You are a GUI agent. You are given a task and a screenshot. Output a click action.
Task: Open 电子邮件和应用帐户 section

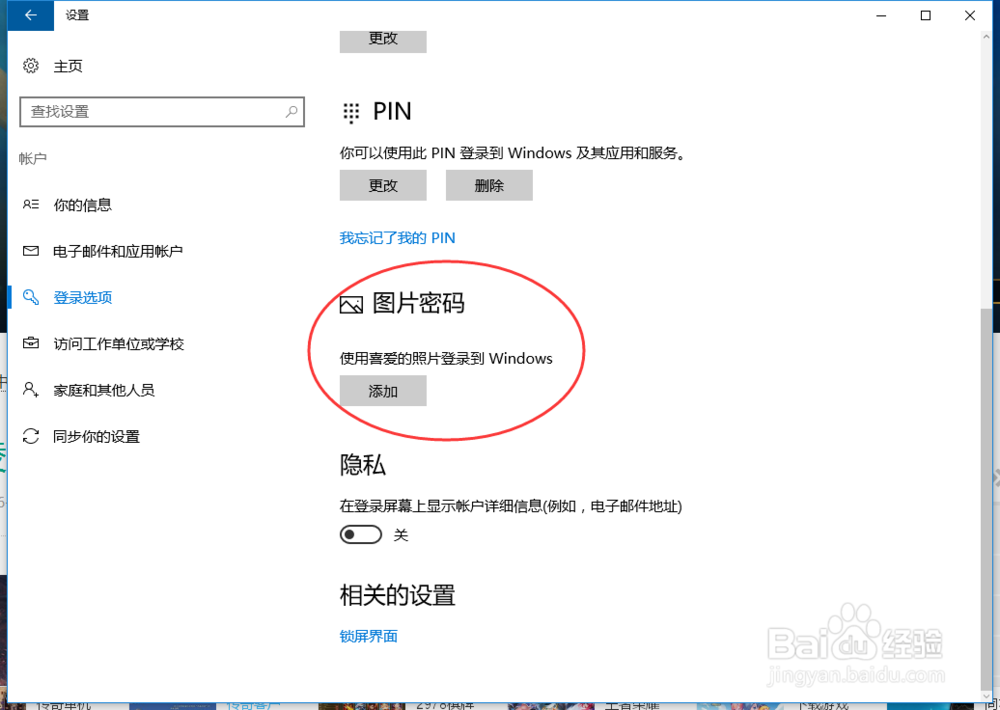click(x=118, y=251)
